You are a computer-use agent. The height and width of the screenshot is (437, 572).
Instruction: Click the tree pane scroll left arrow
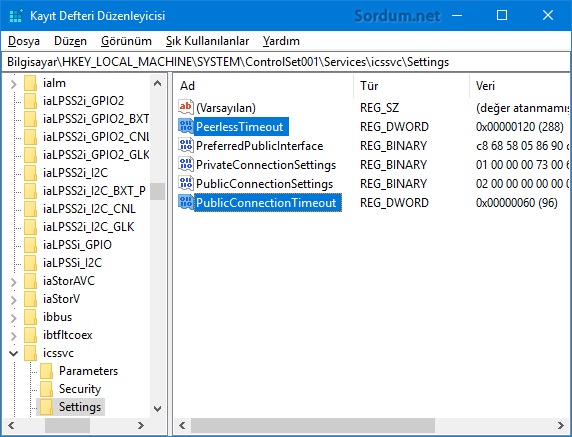pos(11,425)
